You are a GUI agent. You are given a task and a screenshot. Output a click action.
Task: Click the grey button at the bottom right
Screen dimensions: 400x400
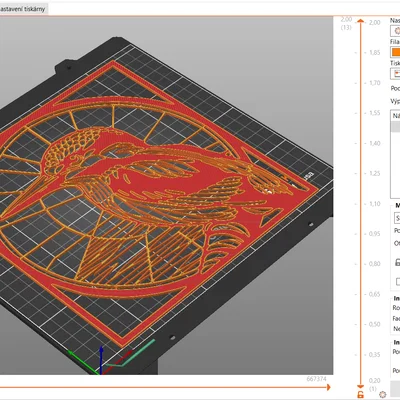click(x=395, y=389)
